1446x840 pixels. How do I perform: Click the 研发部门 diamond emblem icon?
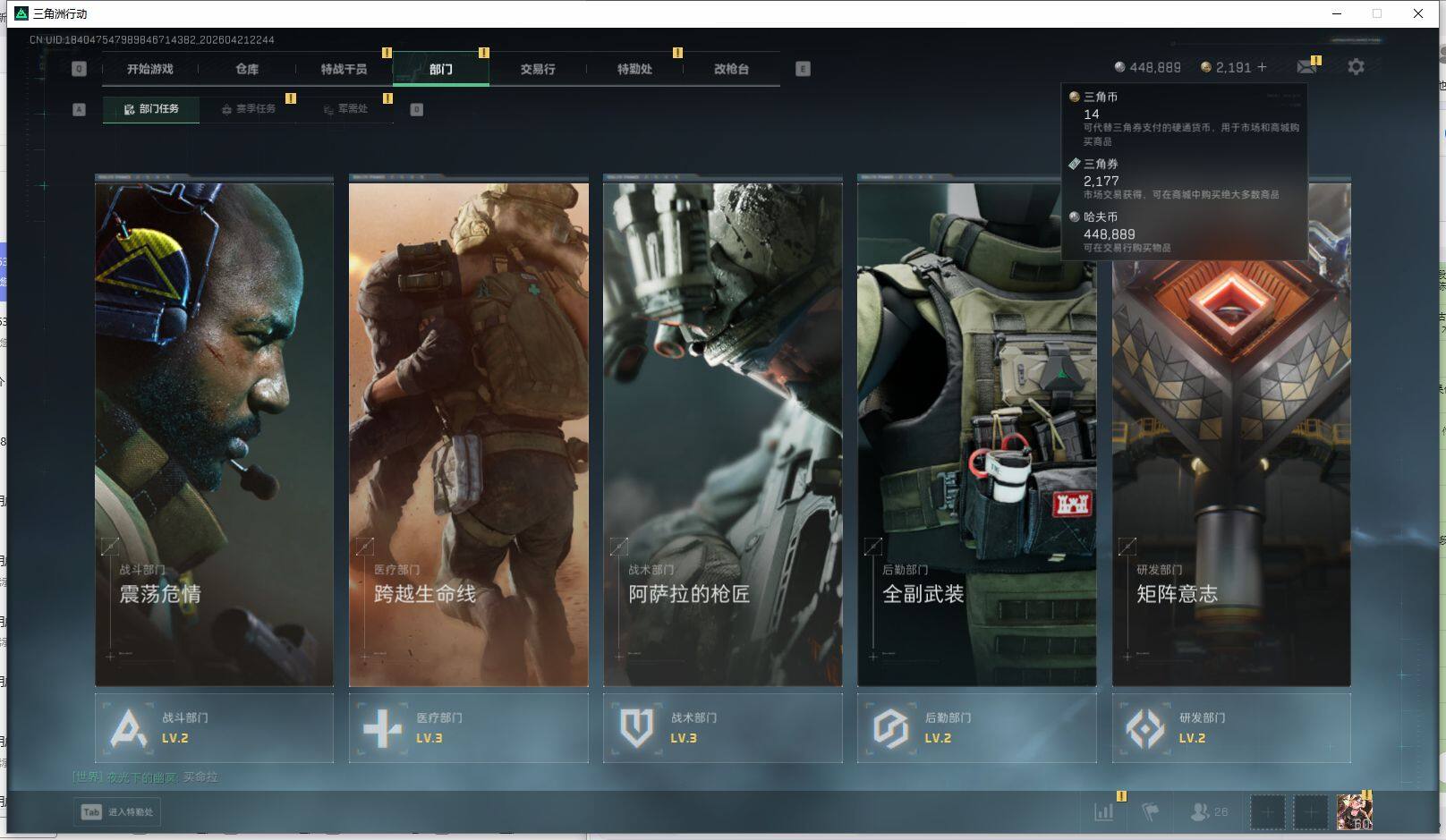[x=1144, y=728]
